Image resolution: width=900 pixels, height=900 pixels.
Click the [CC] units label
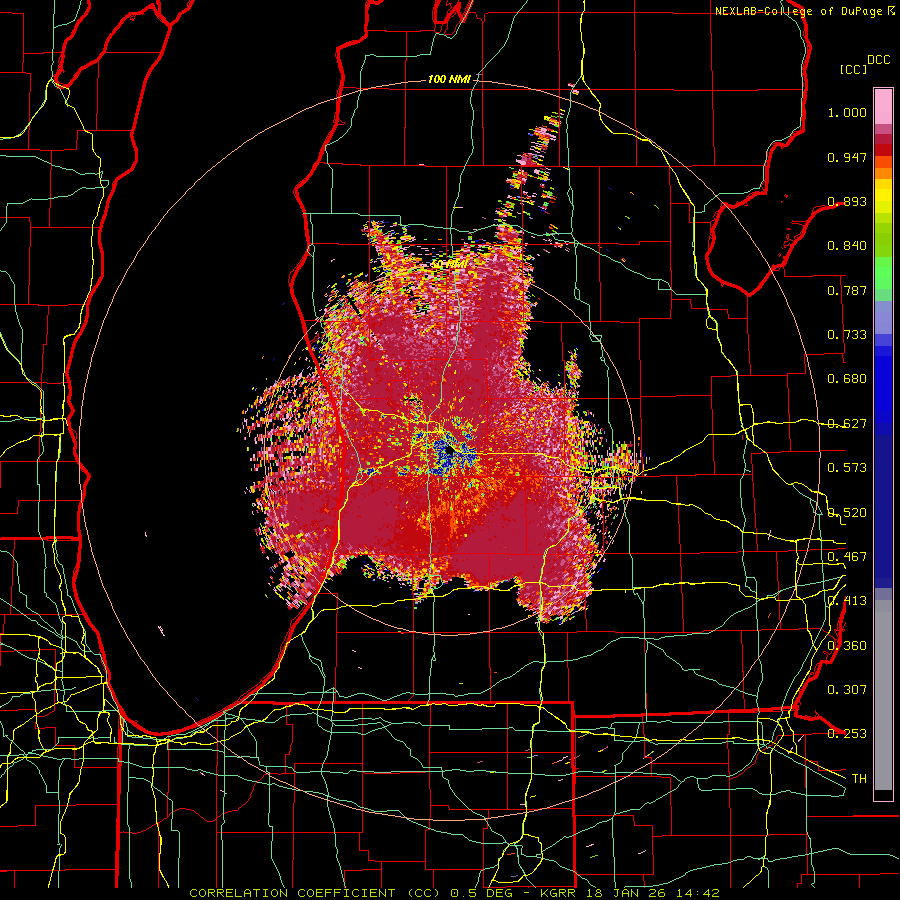853,69
